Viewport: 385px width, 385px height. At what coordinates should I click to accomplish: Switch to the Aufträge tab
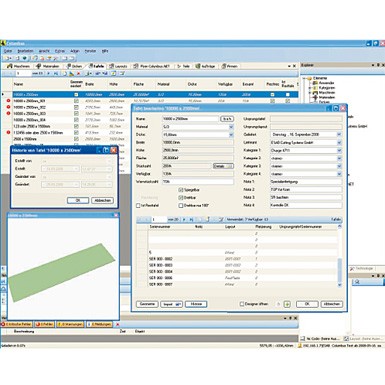tap(205, 66)
